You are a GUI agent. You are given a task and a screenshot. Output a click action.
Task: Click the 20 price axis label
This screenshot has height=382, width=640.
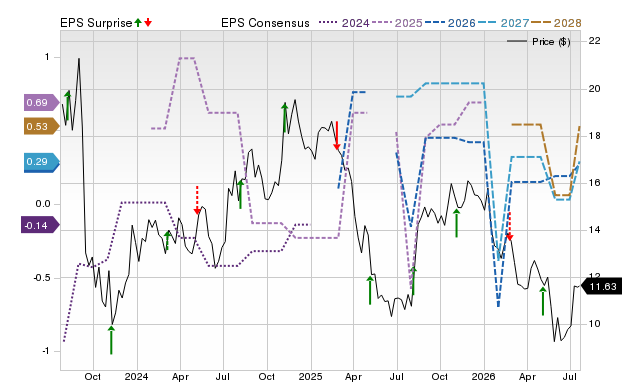pyautogui.click(x=594, y=89)
